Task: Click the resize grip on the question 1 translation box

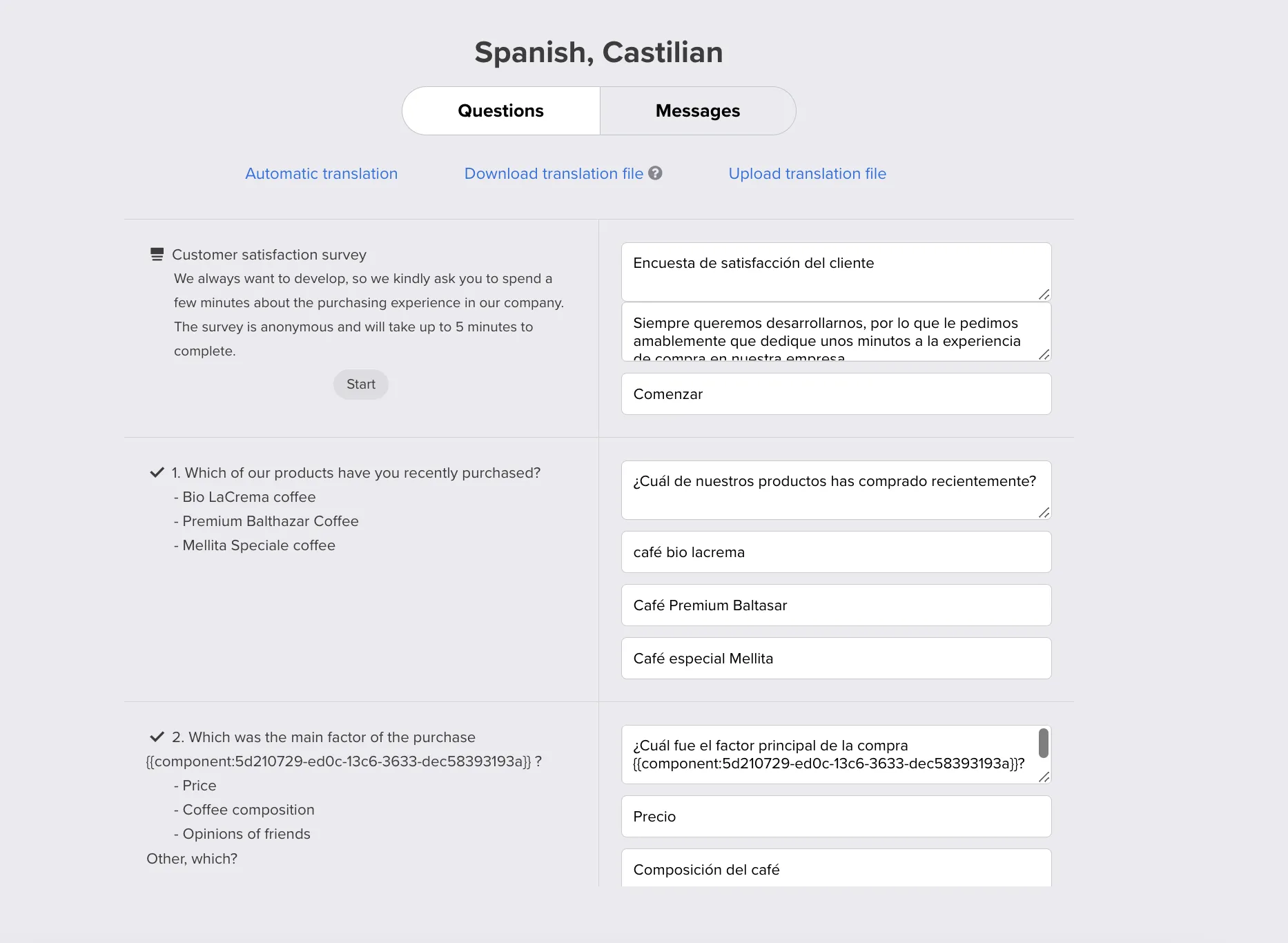Action: point(1044,514)
